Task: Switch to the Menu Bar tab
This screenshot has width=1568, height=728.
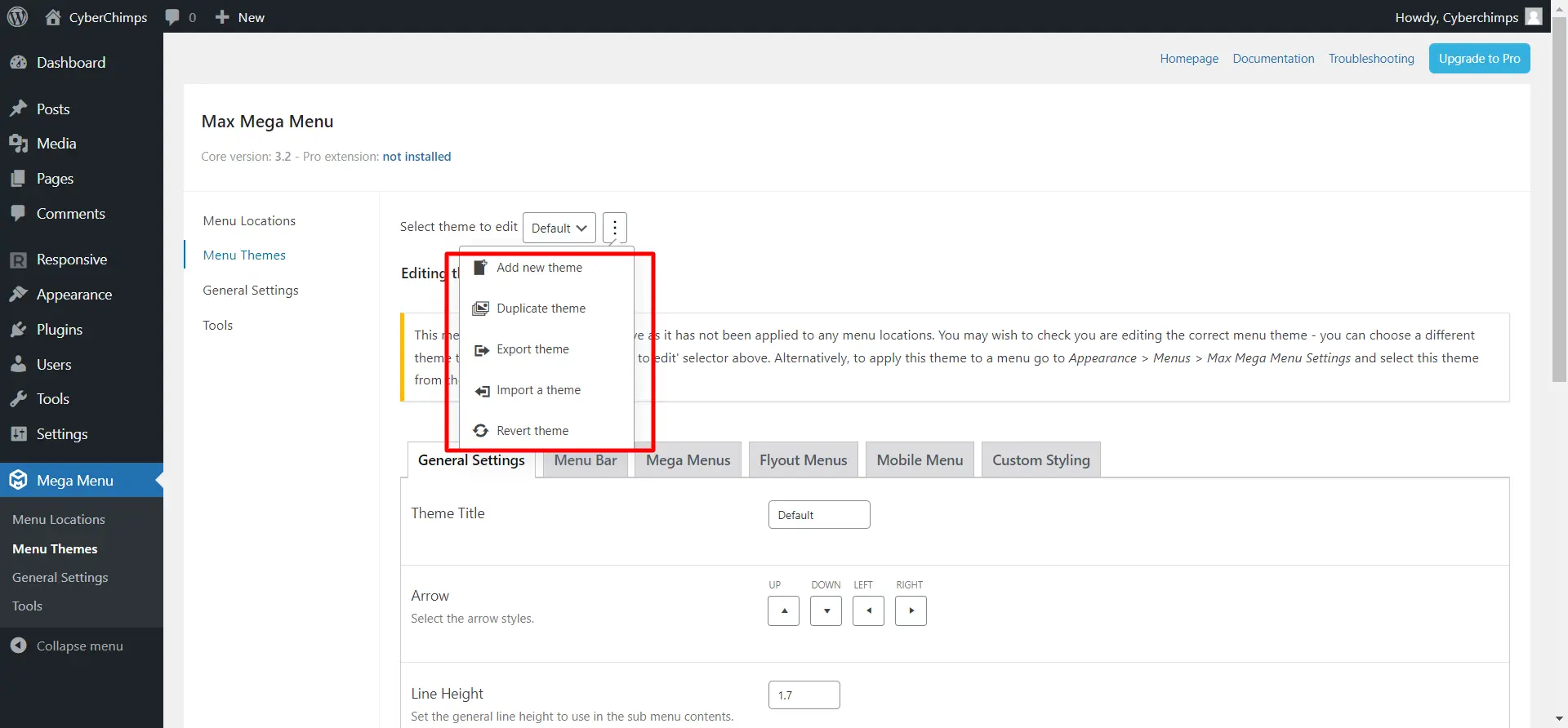Action: click(586, 460)
